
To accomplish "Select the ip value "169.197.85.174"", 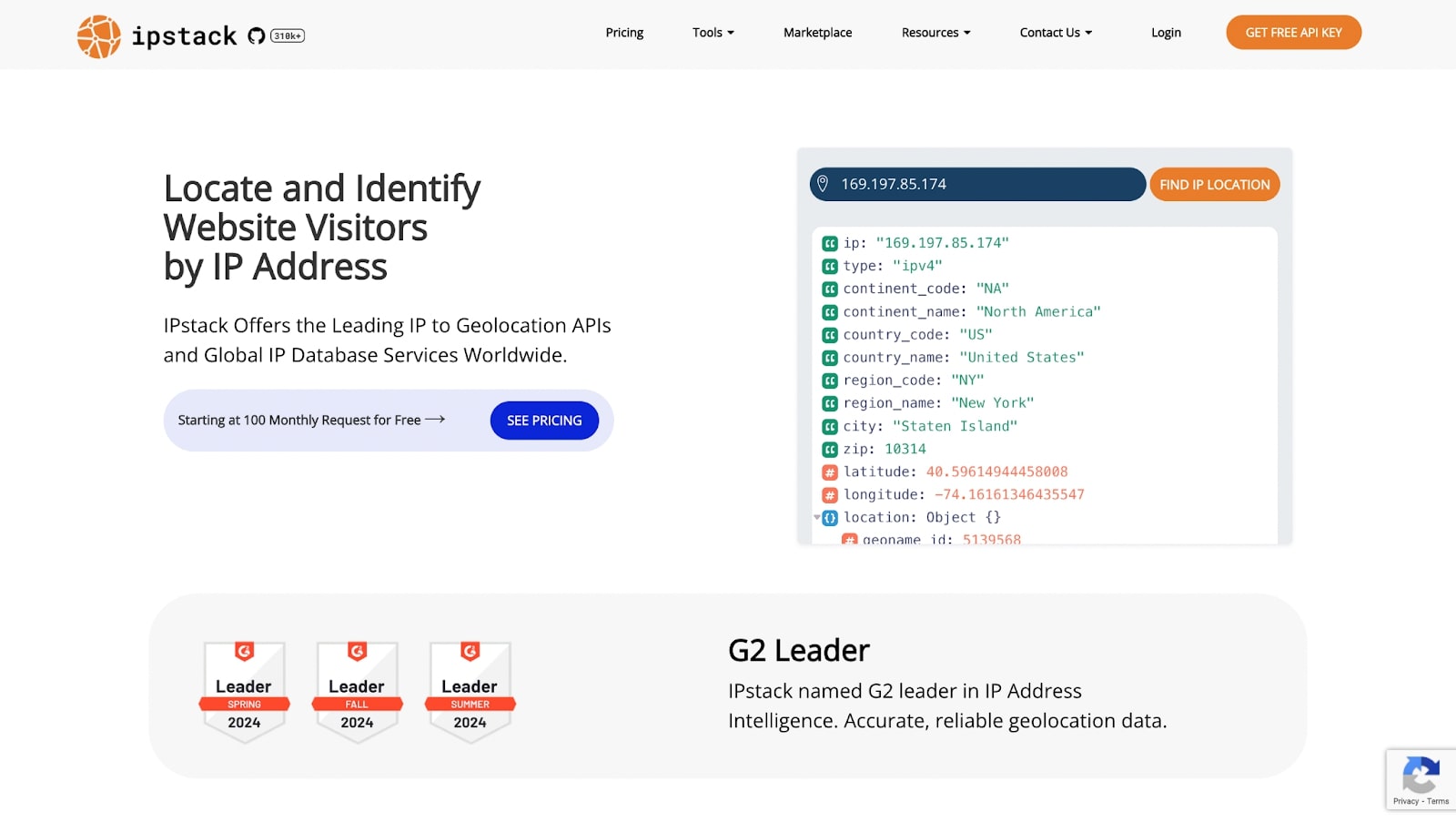I will point(942,243).
